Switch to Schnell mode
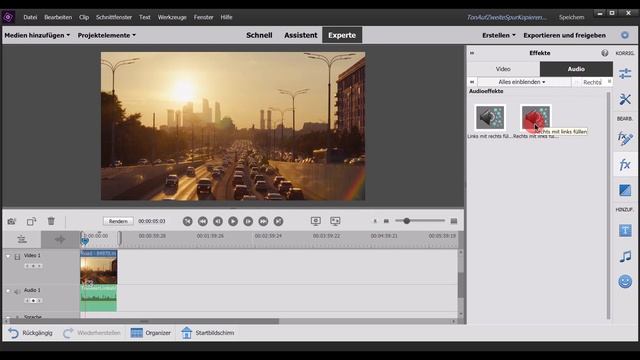Screen dimensions: 640x360 (x=259, y=35)
